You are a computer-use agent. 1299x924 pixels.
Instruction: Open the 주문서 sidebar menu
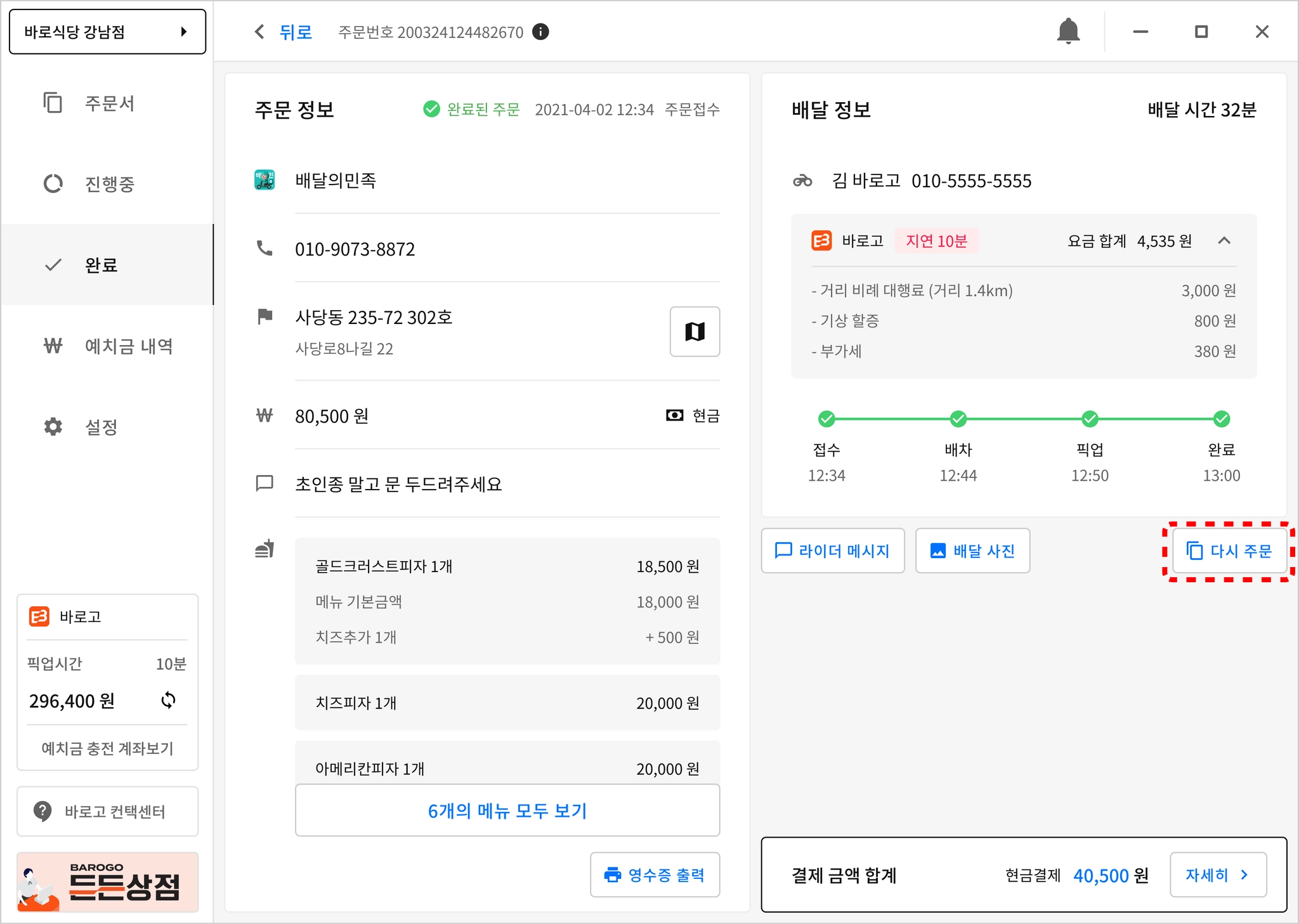(108, 103)
